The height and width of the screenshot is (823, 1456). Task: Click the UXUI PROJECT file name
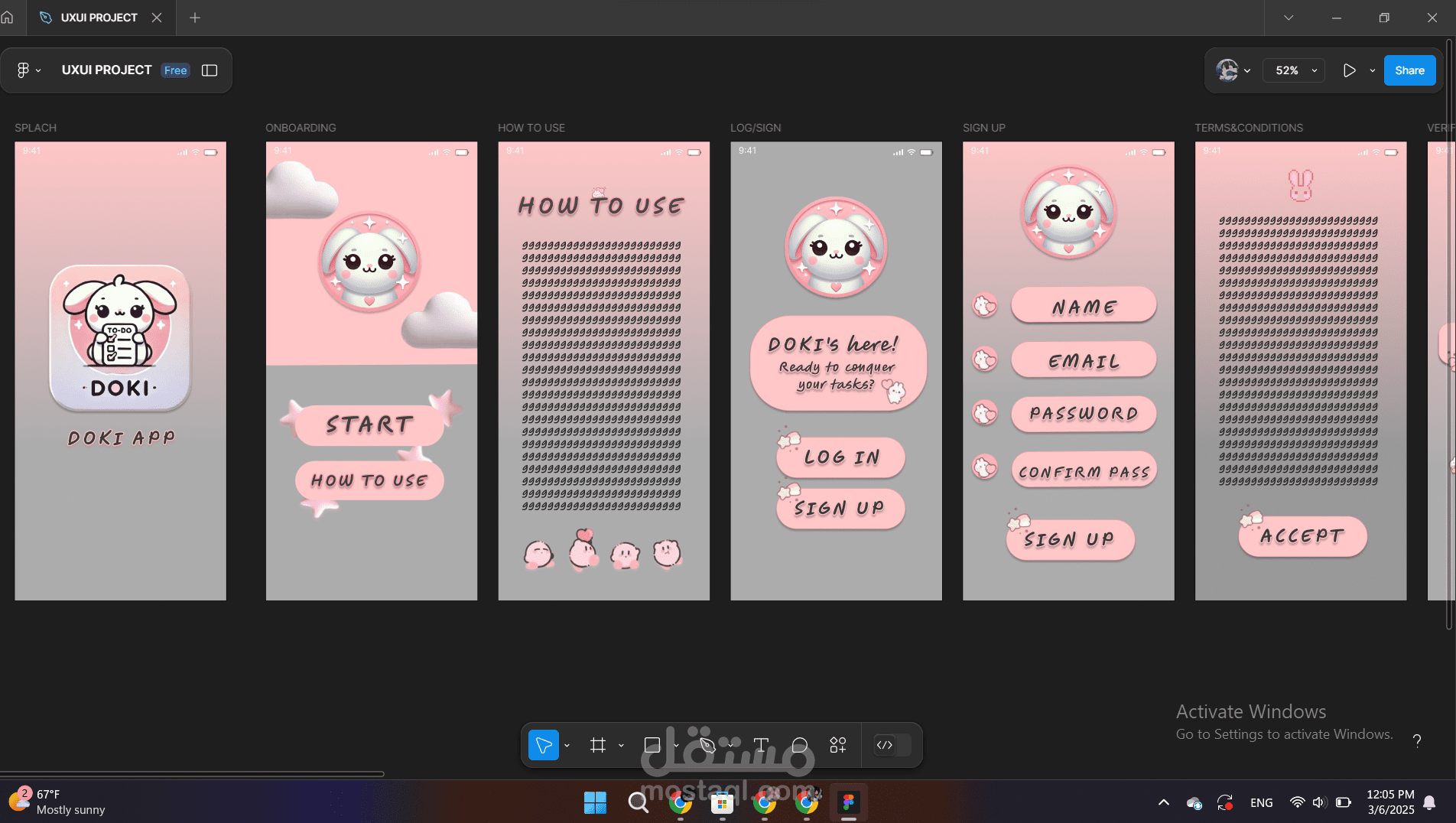point(106,70)
